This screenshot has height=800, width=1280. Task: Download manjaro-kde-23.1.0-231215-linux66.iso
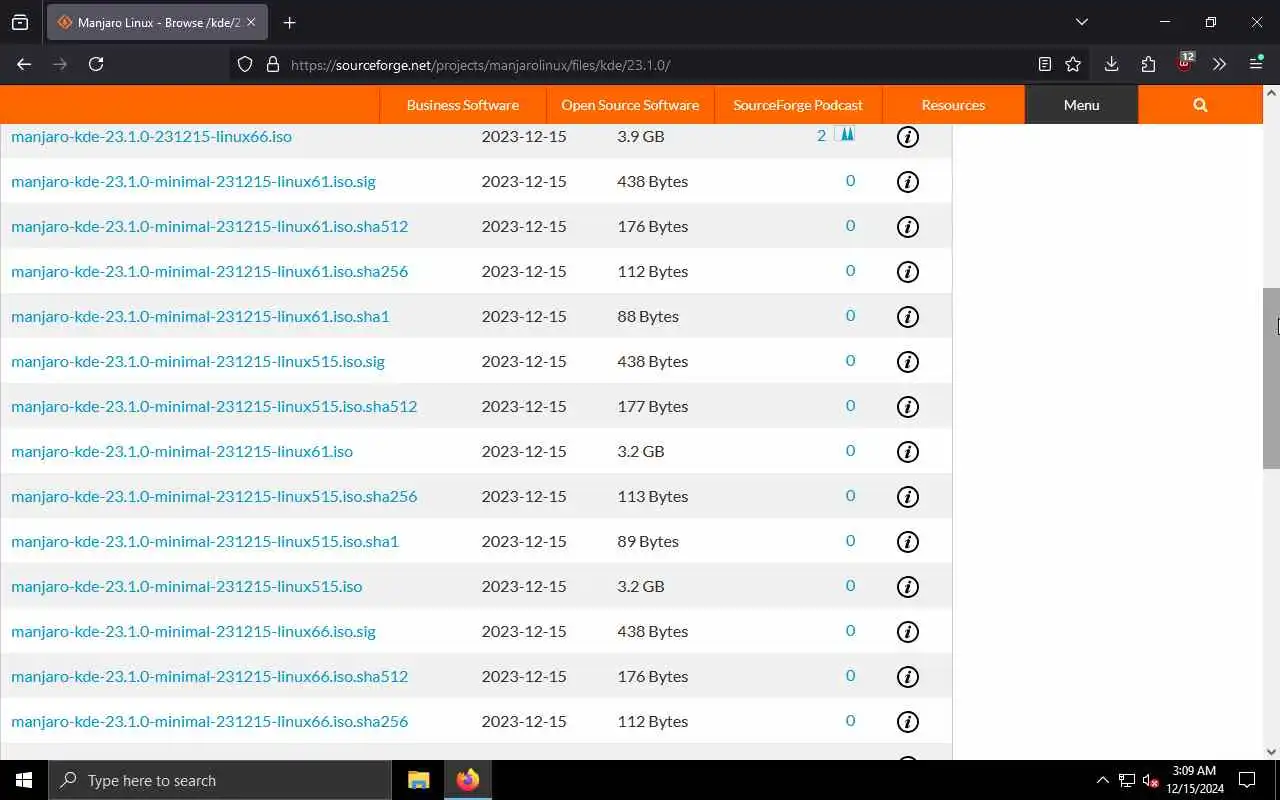(x=151, y=136)
